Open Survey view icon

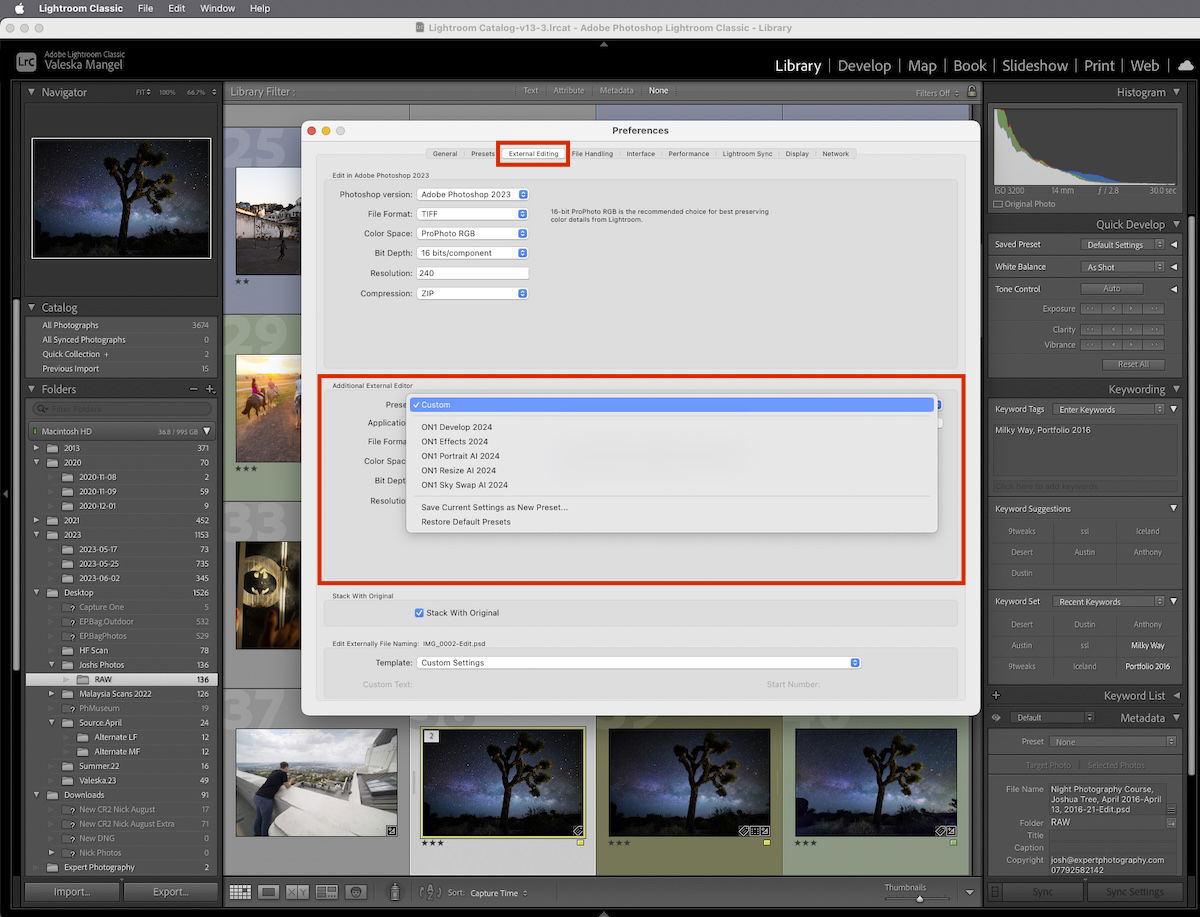tap(326, 891)
